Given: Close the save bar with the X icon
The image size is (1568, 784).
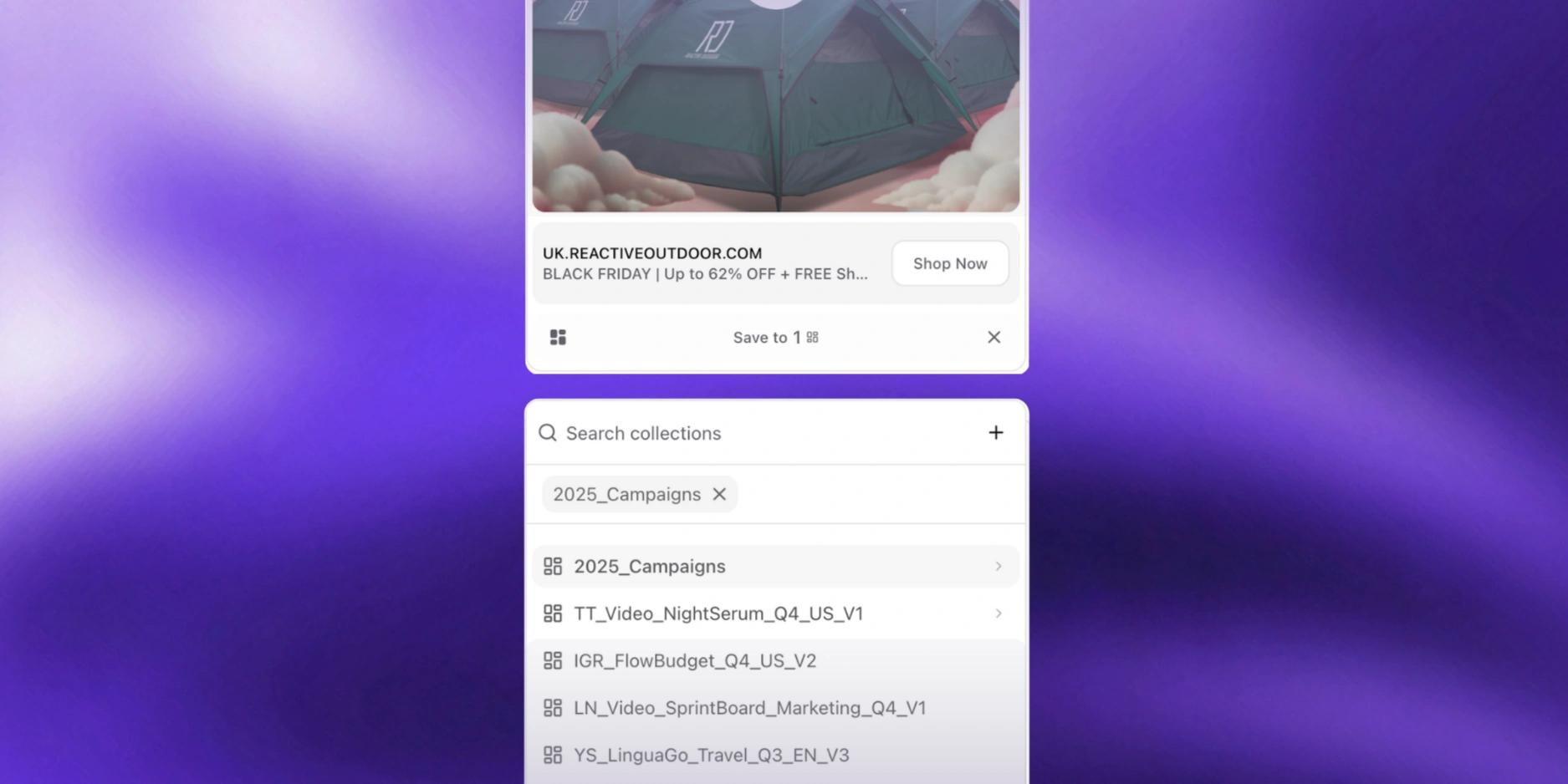Looking at the screenshot, I should click(993, 337).
